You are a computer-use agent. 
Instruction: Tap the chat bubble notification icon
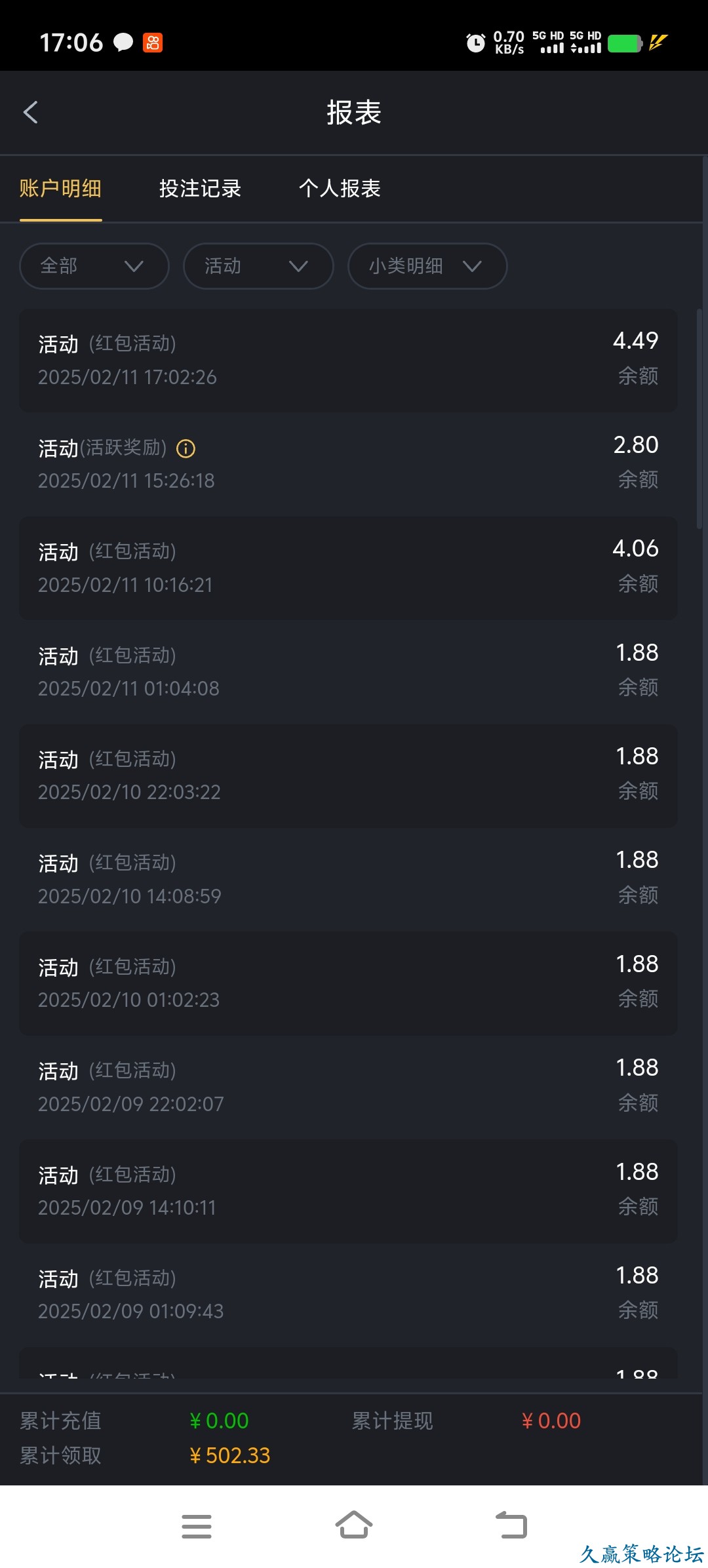pyautogui.click(x=123, y=43)
